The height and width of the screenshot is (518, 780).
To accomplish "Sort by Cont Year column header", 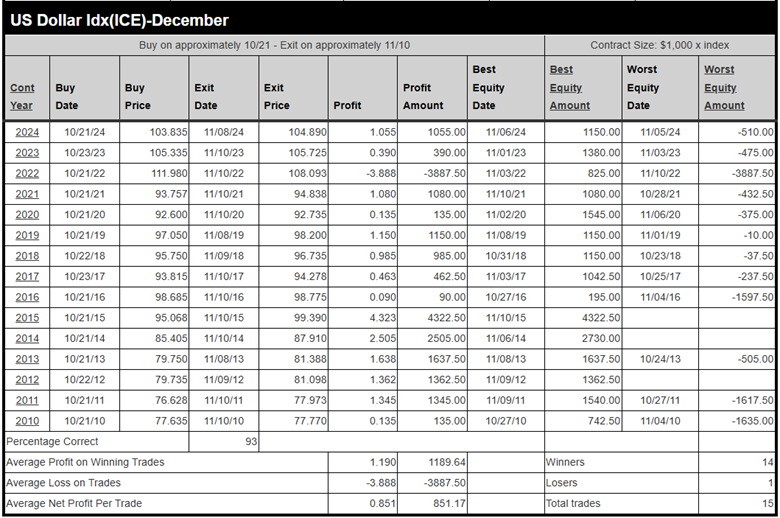I will 22,97.
